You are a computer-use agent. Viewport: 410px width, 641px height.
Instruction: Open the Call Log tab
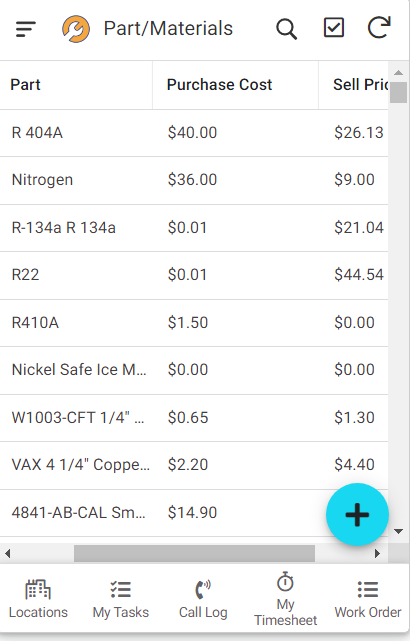pos(203,599)
